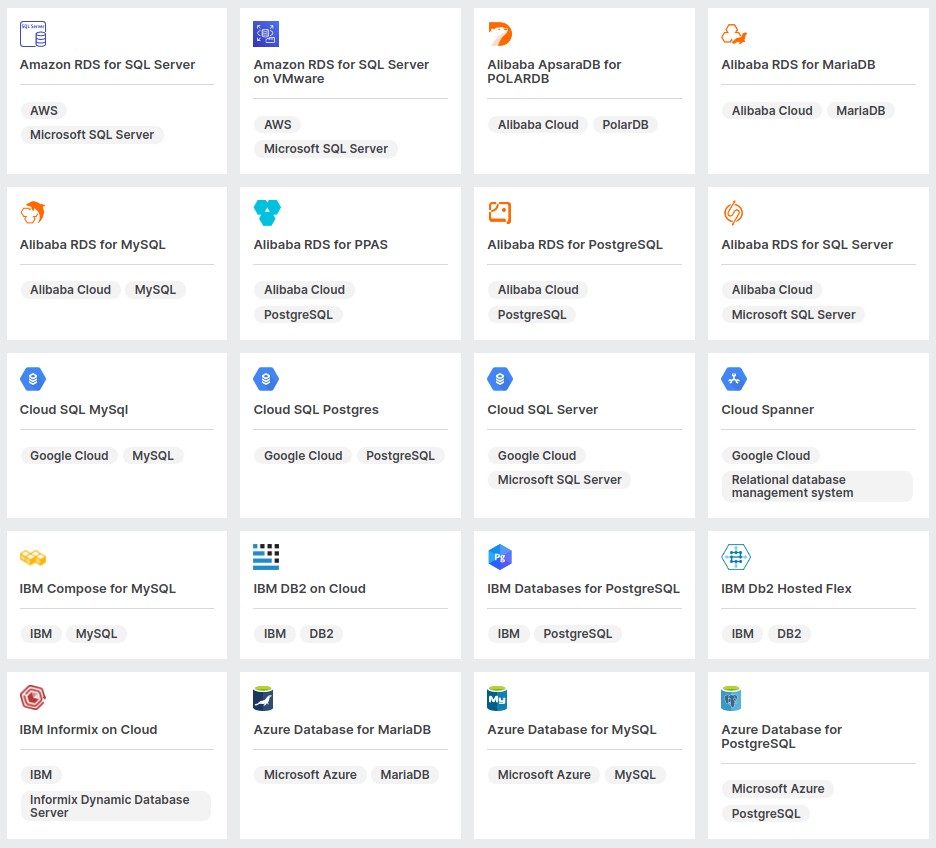Click the Alibaba RDS for PostgreSQL icon
The height and width of the screenshot is (848, 936).
click(x=500, y=213)
